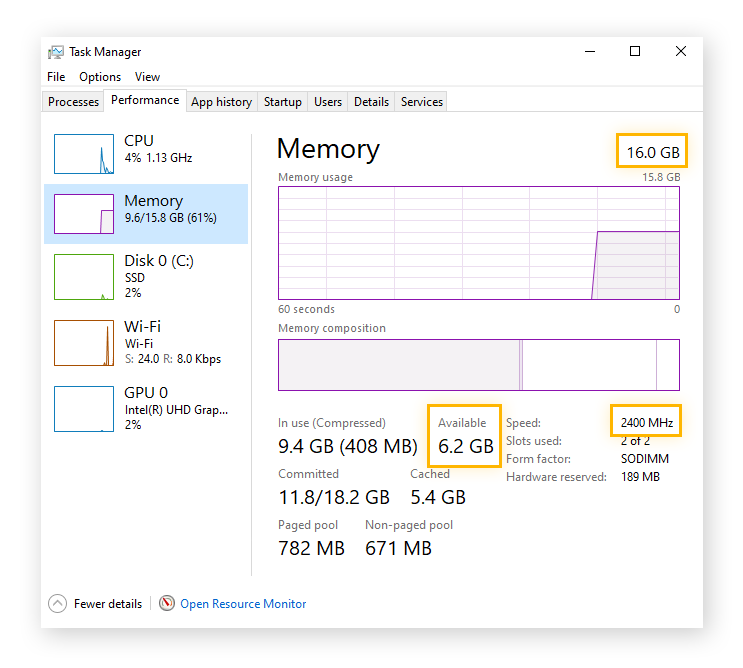Switch to the Details tab

(x=371, y=102)
